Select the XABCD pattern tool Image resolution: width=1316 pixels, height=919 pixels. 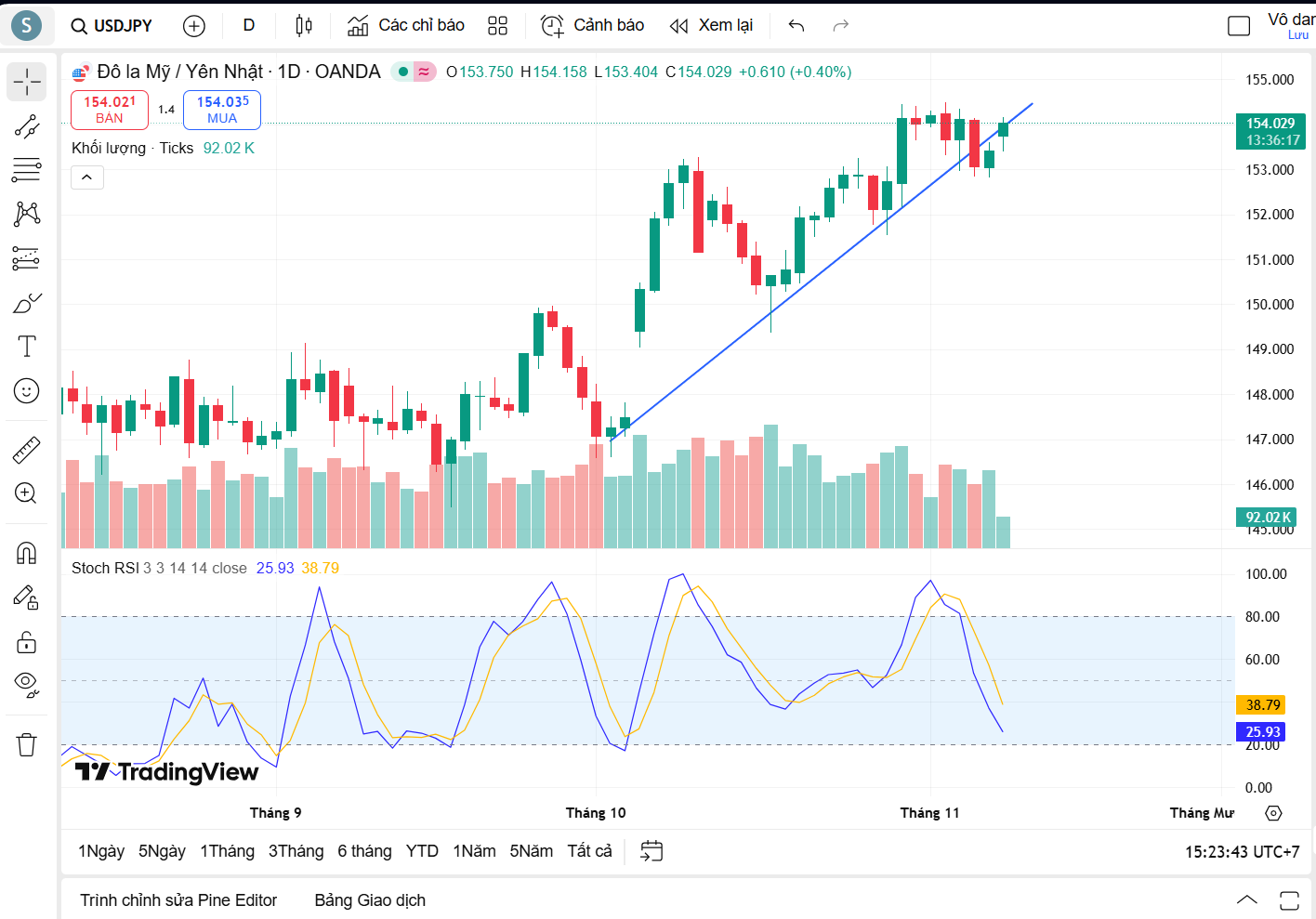coord(26,214)
